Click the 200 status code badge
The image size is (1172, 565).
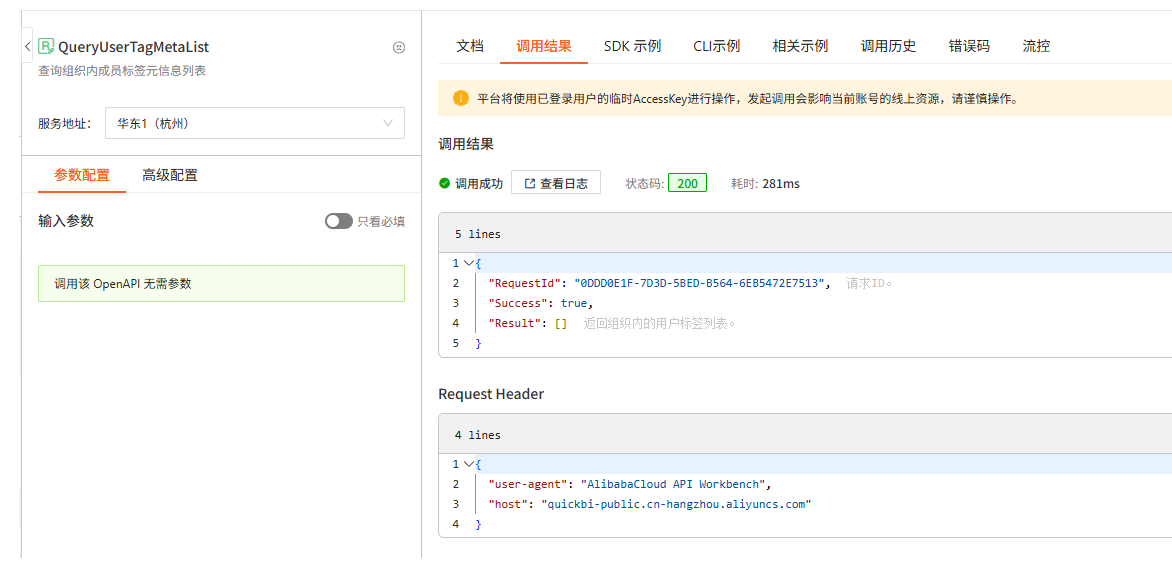pos(687,183)
